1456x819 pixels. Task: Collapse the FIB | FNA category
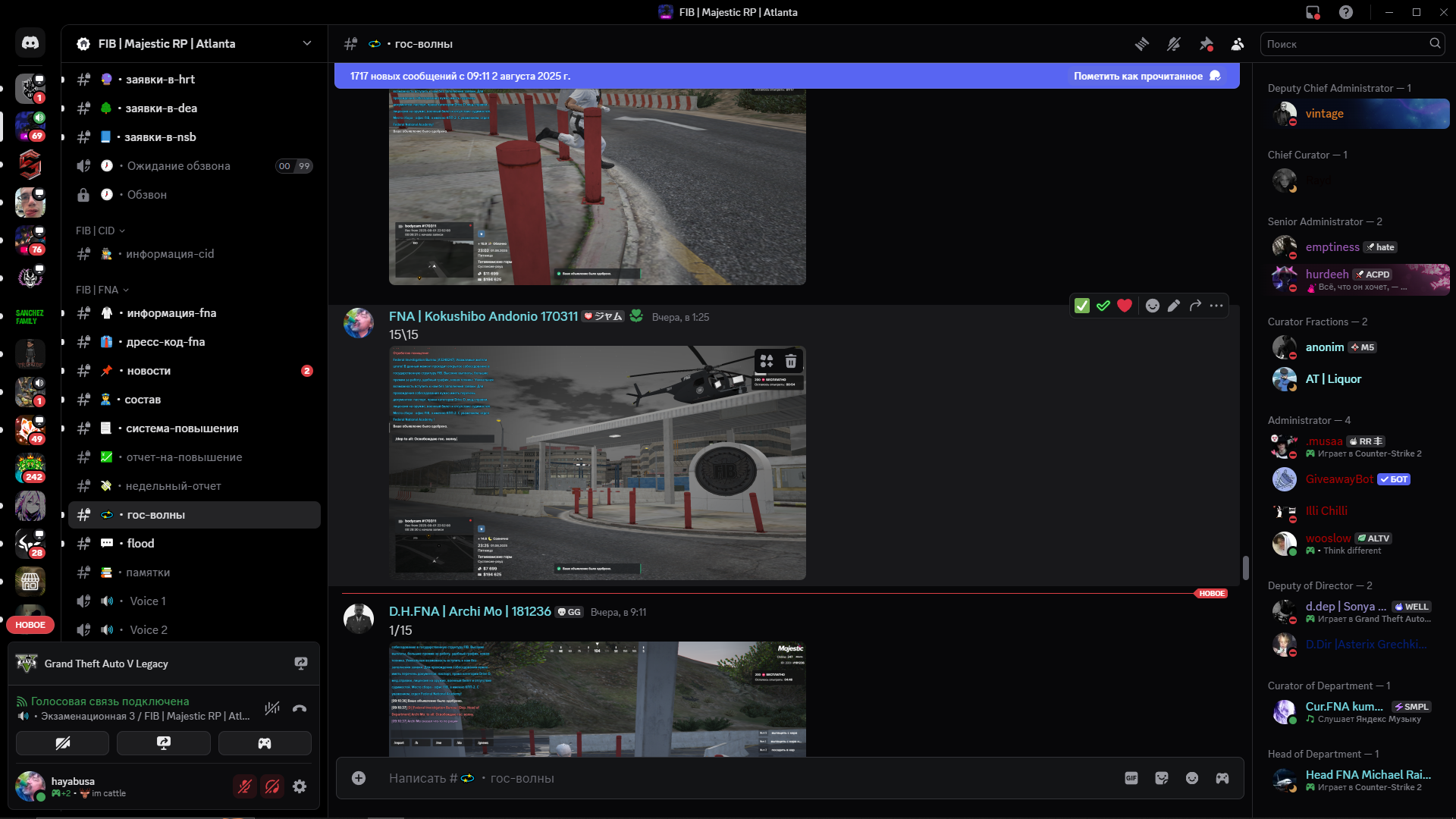click(x=102, y=290)
